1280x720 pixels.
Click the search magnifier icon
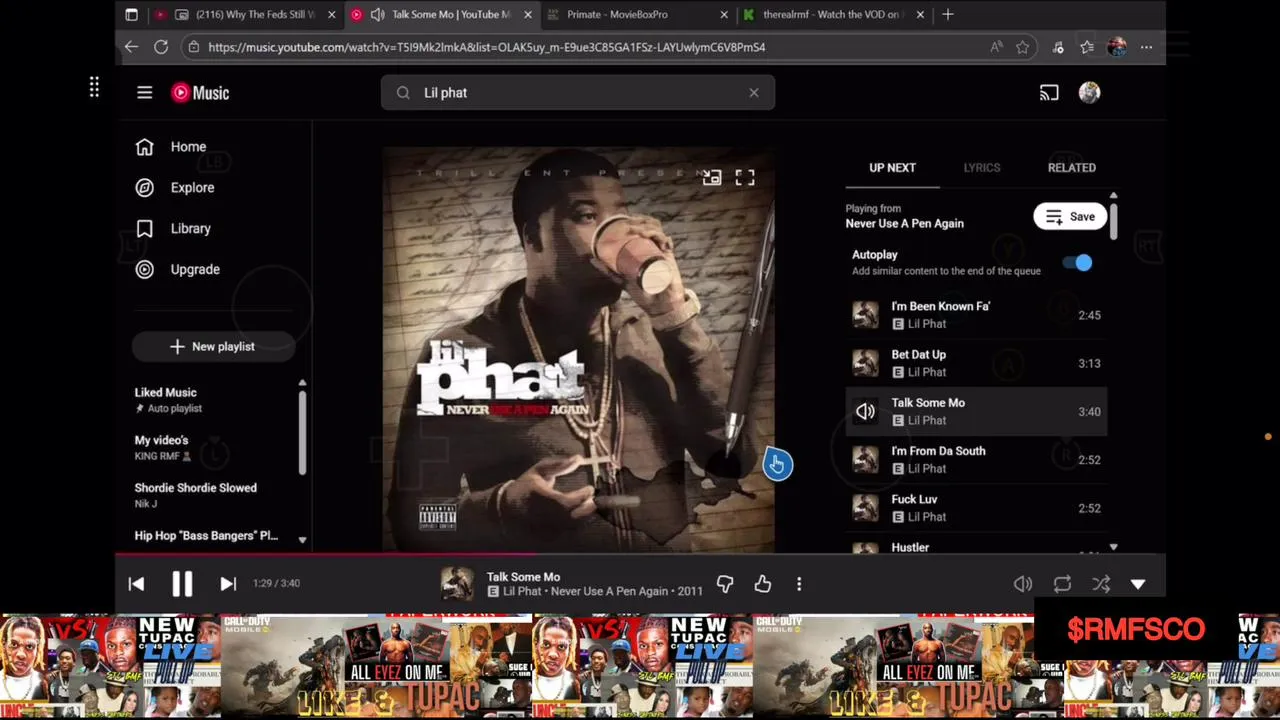point(403,93)
